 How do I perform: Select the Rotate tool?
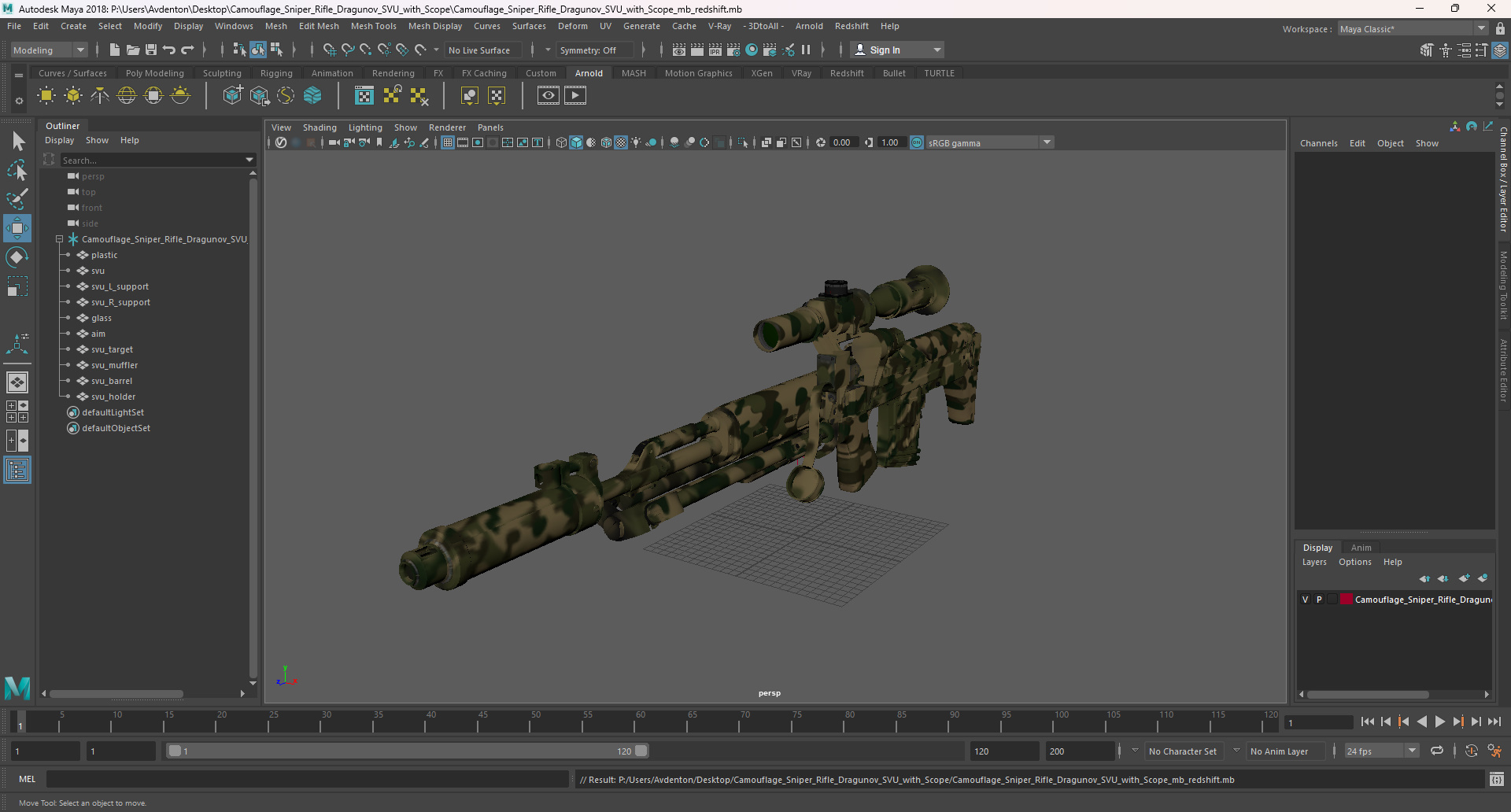point(17,257)
